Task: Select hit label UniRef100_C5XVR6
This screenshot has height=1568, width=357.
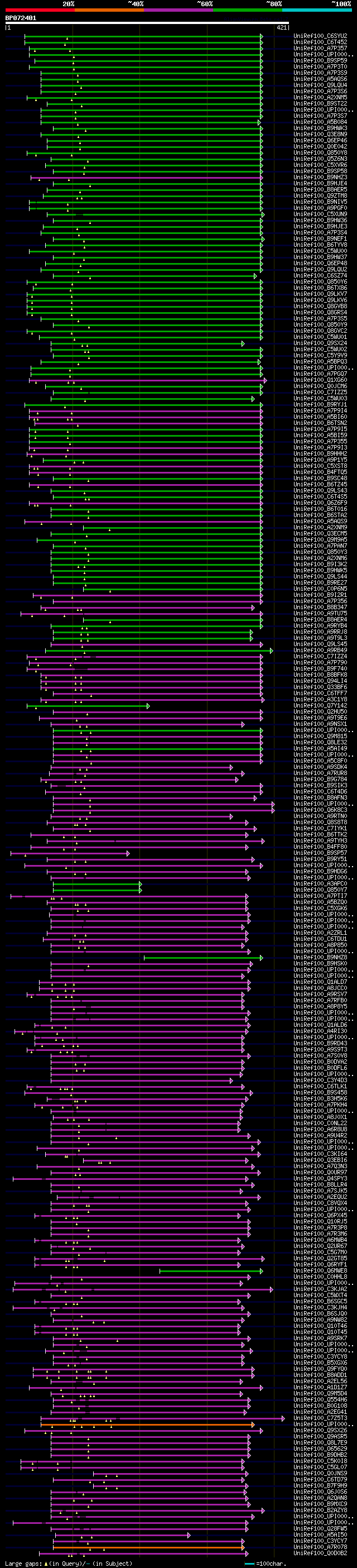Action: (x=321, y=165)
